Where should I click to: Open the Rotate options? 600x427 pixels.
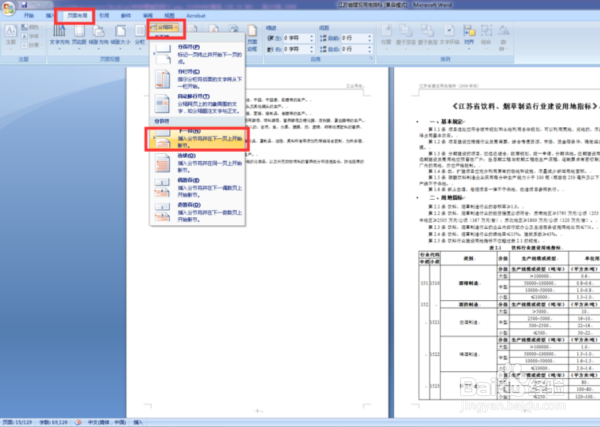(x=503, y=37)
